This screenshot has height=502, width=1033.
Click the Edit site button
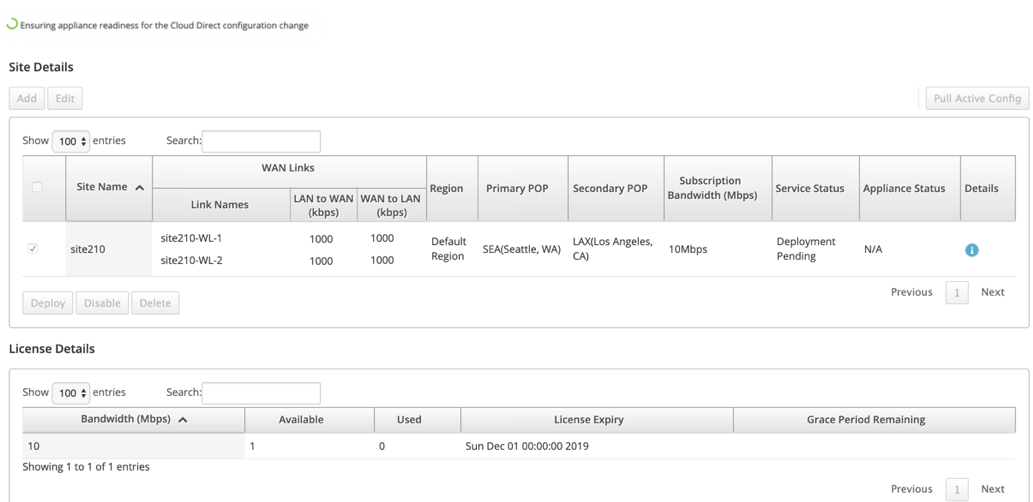65,98
